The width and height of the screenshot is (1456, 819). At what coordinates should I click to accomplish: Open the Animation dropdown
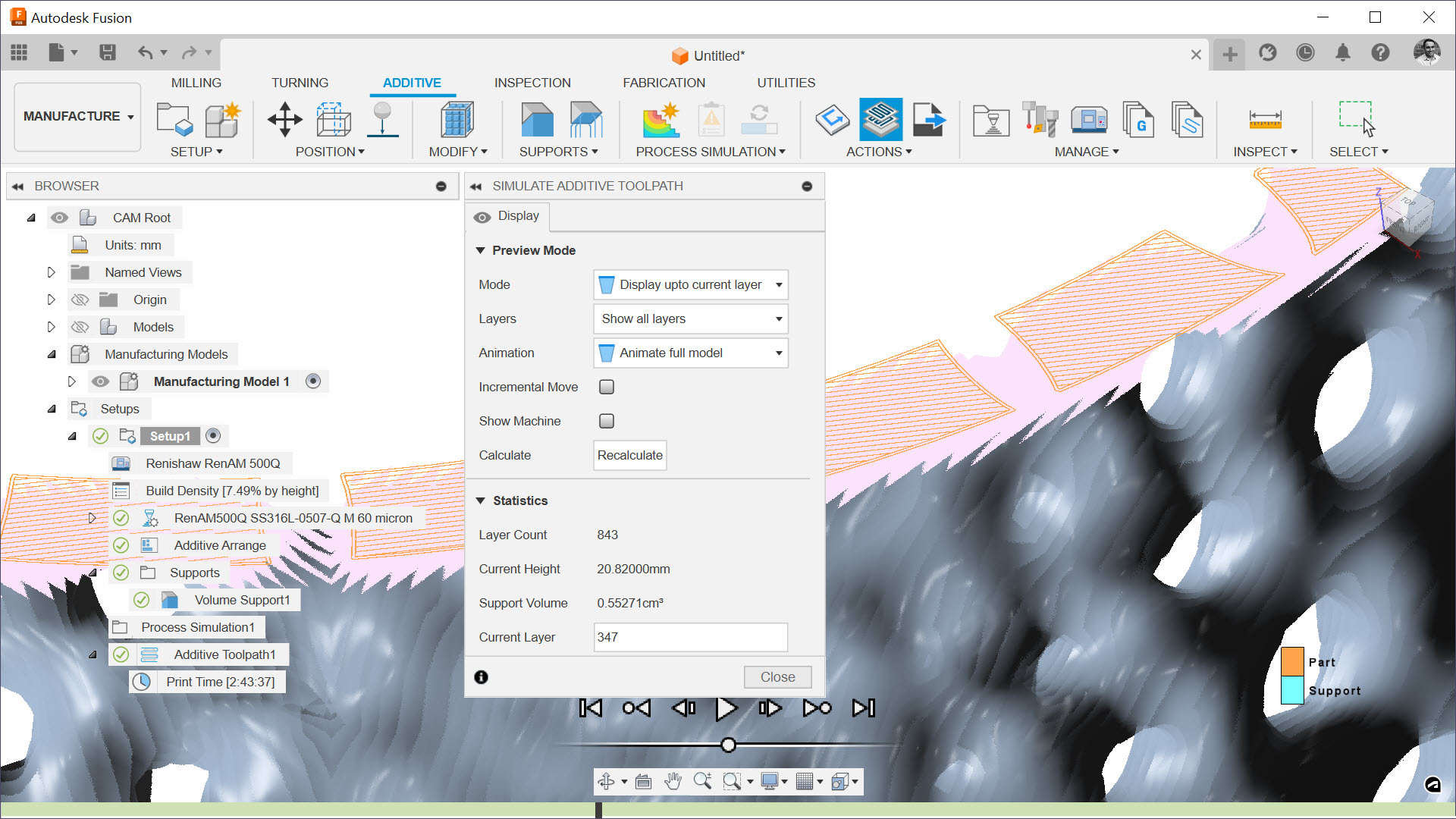pyautogui.click(x=690, y=353)
